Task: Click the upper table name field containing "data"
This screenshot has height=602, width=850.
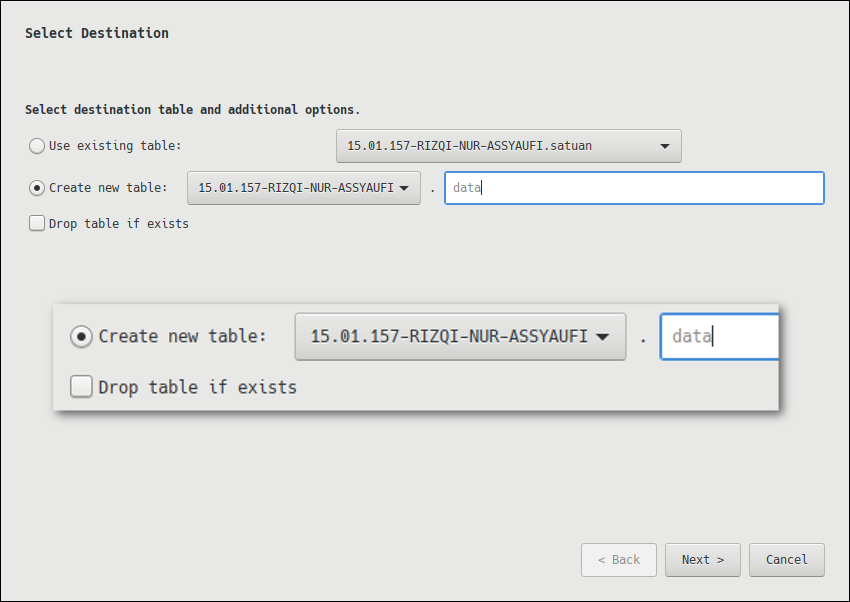Action: click(634, 188)
